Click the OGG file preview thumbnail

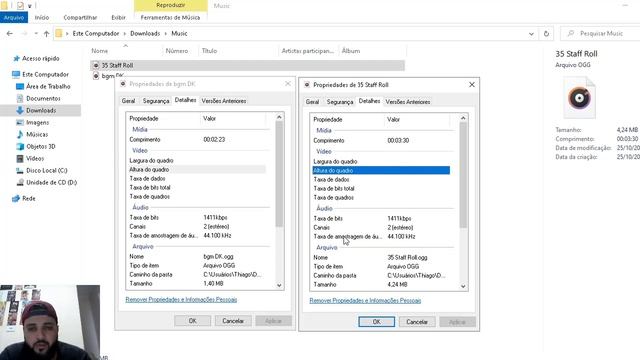[x=579, y=98]
